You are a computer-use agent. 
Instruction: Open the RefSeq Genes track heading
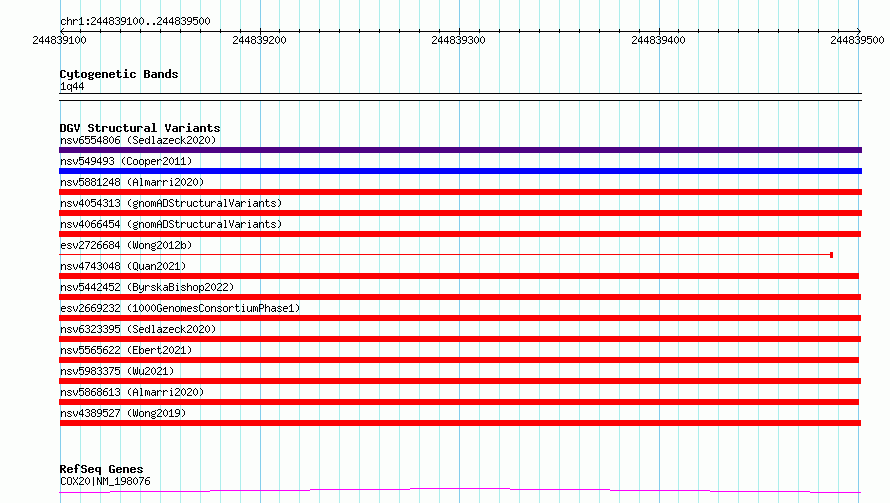[101, 469]
